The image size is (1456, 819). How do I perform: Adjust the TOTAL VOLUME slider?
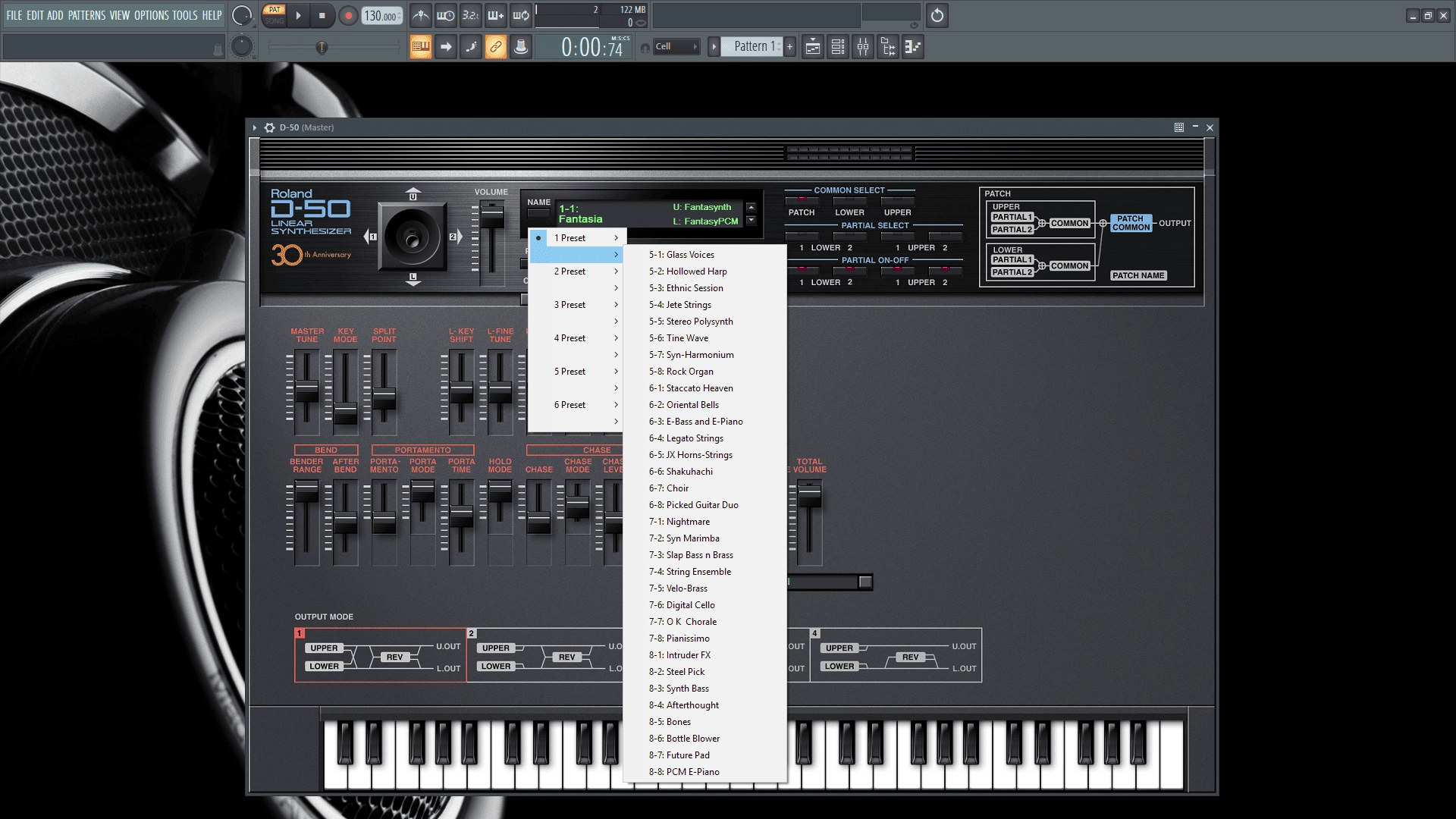tap(809, 497)
